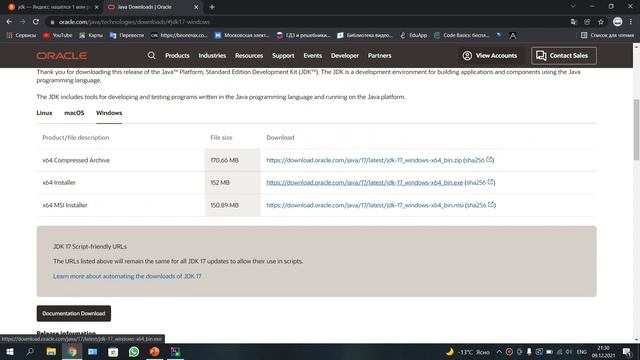
Task: Close the Java Downloads tab
Action: pos(196,7)
